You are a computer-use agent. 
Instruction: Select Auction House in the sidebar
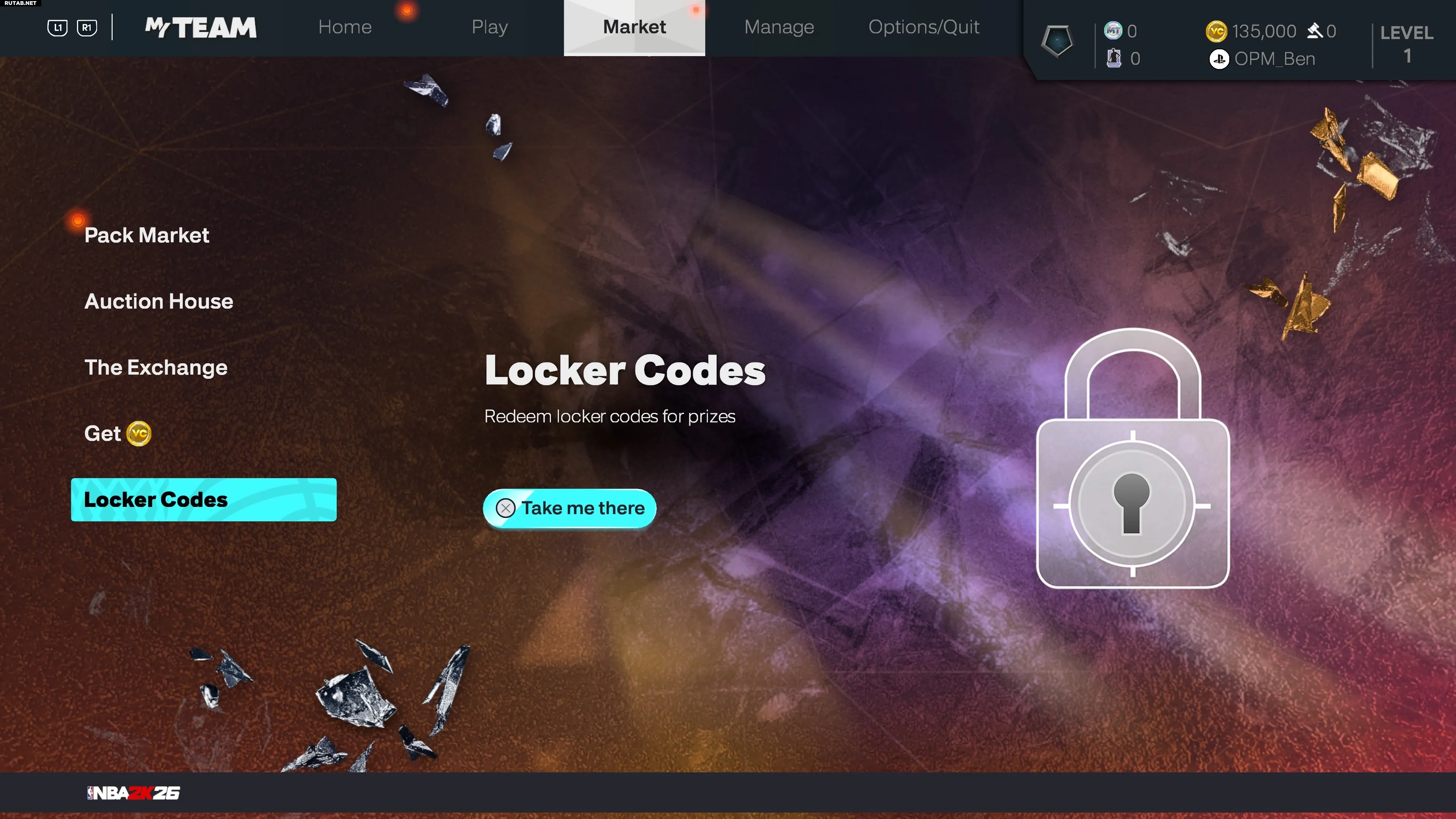pos(158,301)
